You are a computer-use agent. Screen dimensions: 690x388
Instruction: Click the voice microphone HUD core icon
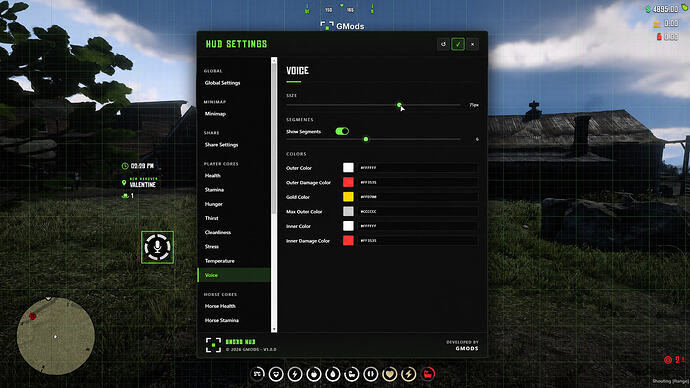tap(157, 247)
